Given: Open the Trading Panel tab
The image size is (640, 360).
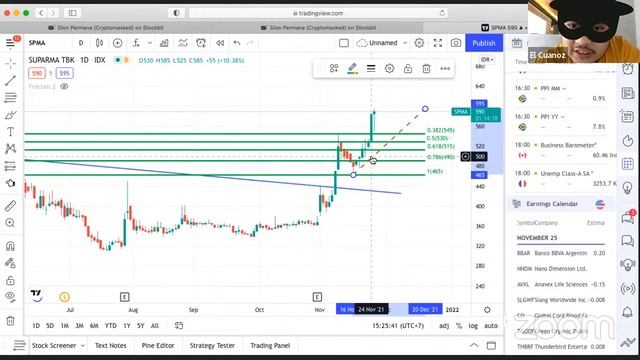Looking at the screenshot, I should pyautogui.click(x=270, y=346).
